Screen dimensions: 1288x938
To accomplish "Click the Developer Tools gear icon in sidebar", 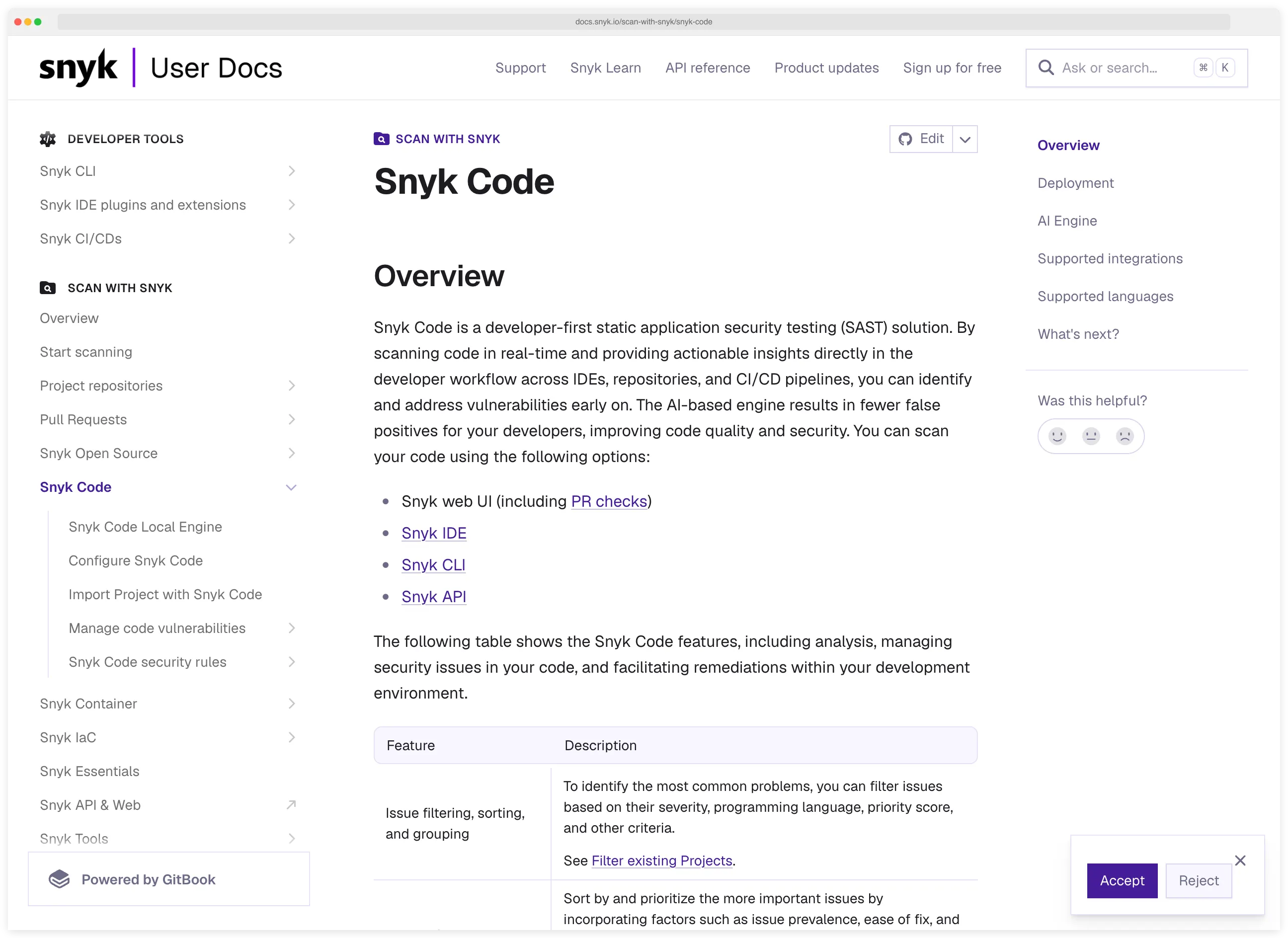I will [x=48, y=139].
